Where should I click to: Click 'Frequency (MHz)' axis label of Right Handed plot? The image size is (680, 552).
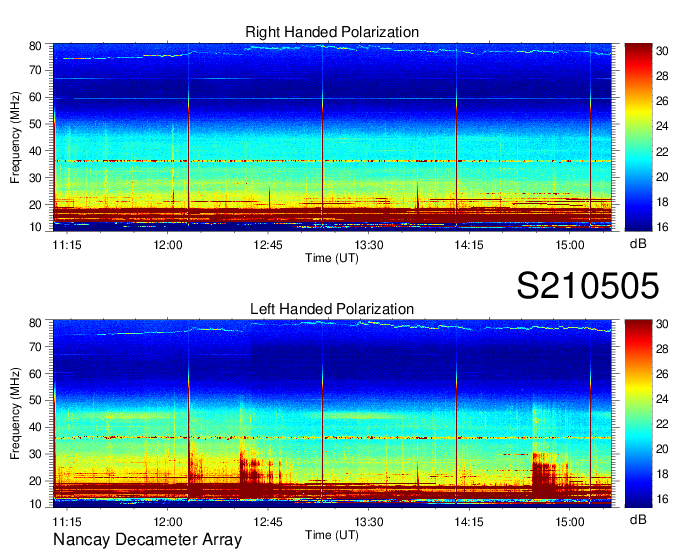point(15,137)
